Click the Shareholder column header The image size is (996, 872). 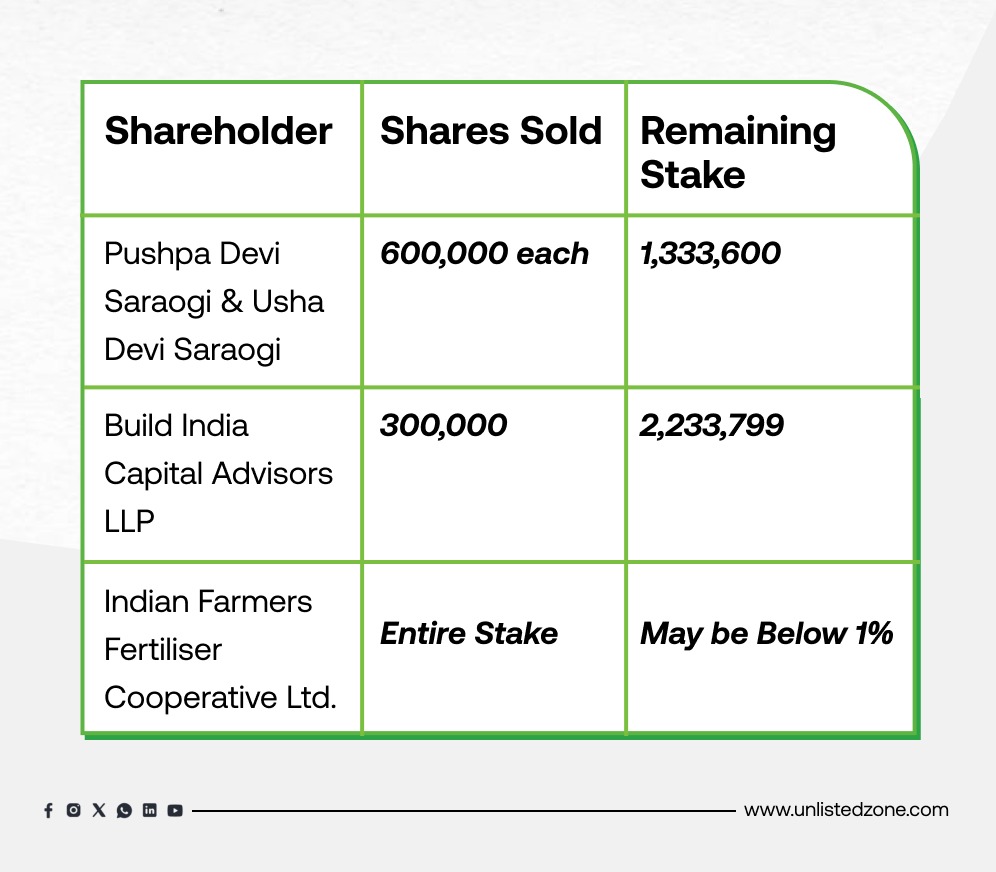pyautogui.click(x=219, y=131)
